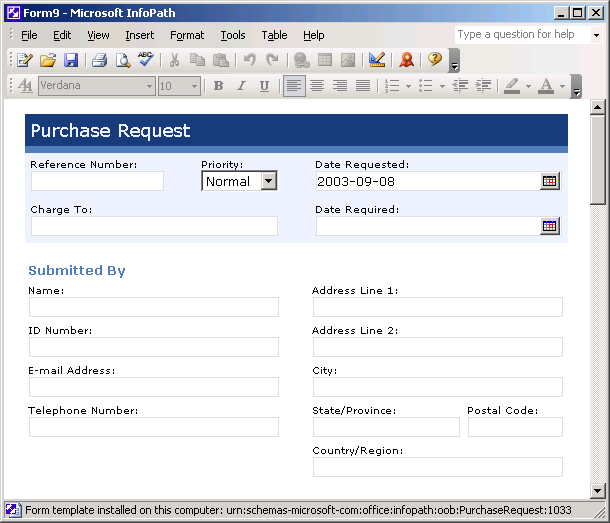Set Align Left paragraph alignment
This screenshot has height=523, width=610.
(x=294, y=86)
